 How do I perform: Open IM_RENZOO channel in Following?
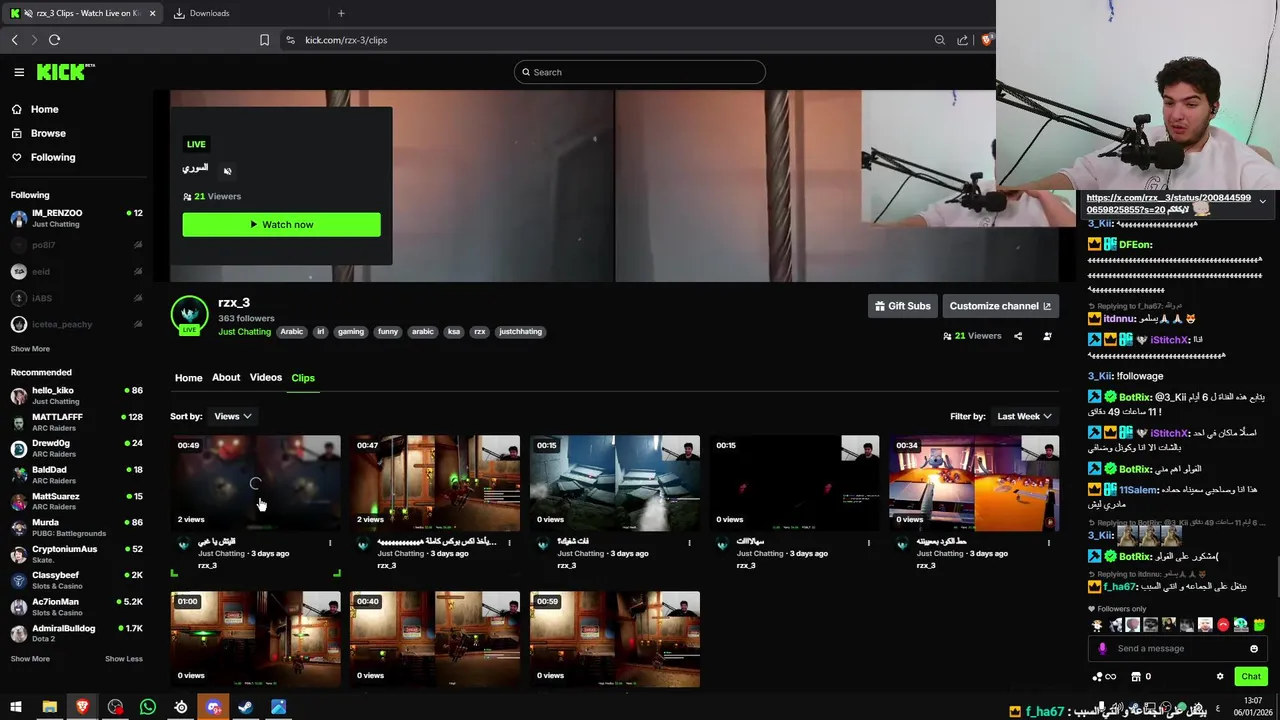coord(77,217)
